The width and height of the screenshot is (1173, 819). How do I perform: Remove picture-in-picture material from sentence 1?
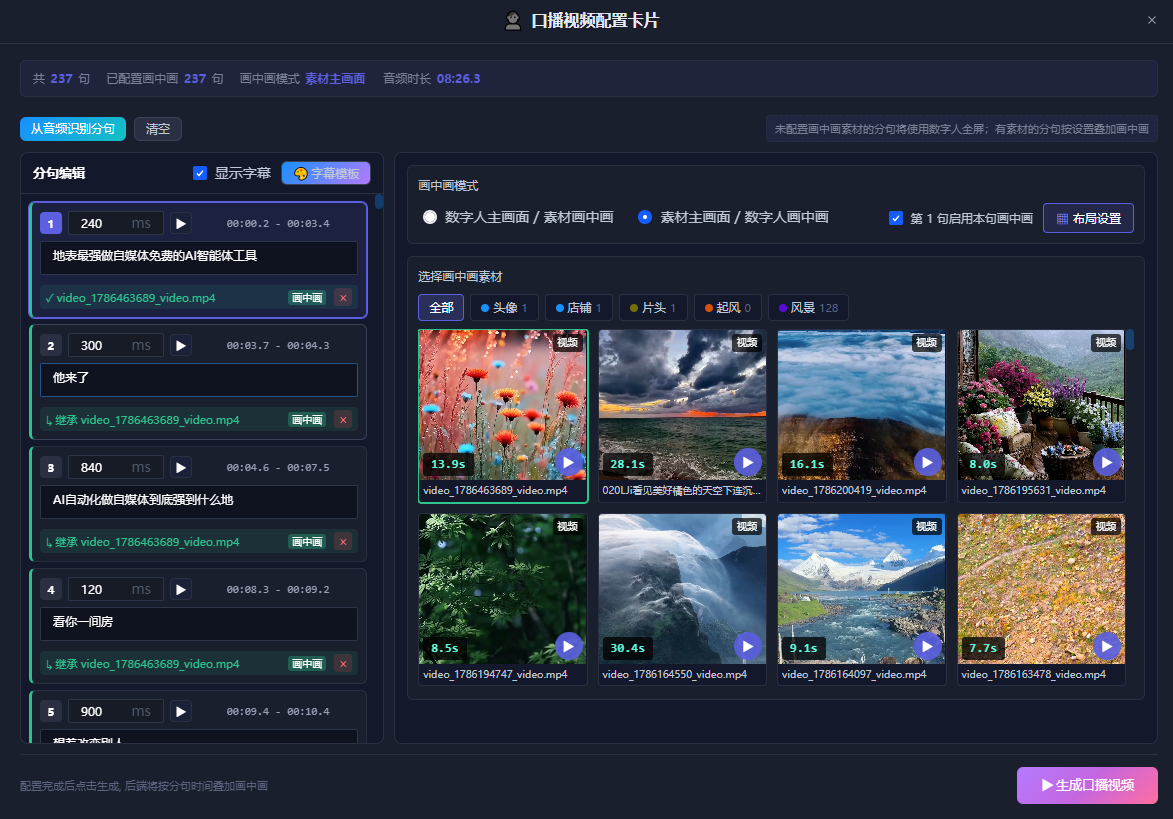tap(343, 298)
